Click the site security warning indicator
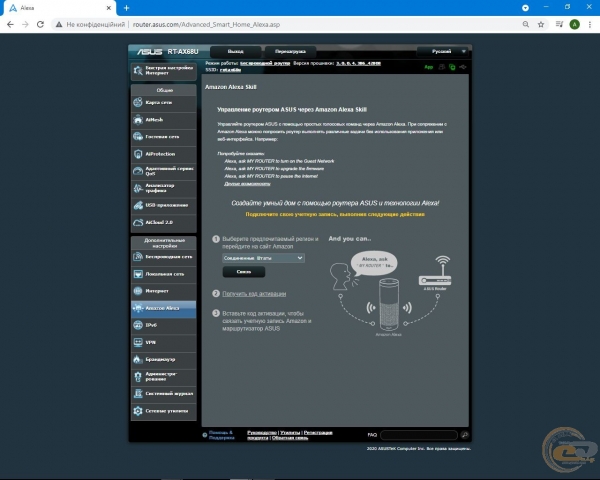The width and height of the screenshot is (600, 480). [90, 24]
